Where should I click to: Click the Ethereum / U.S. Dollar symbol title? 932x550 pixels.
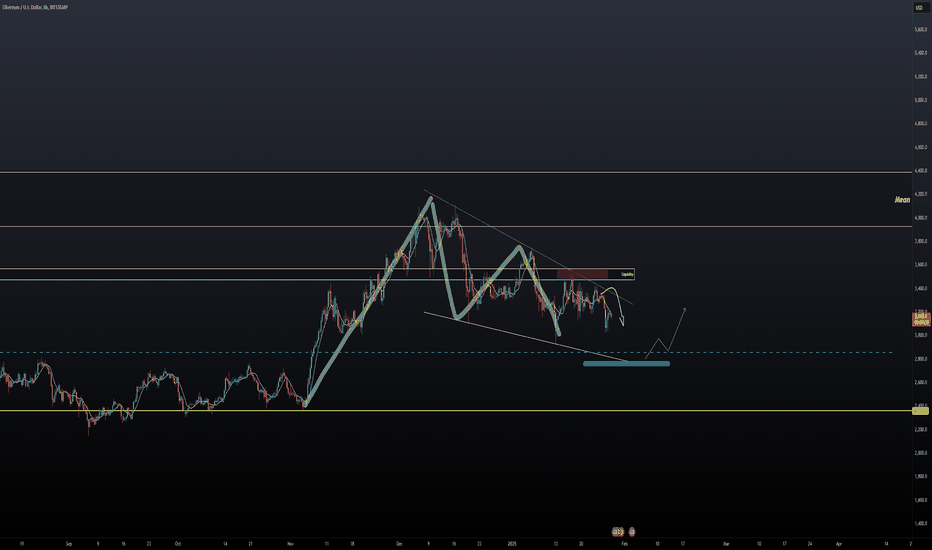[x=34, y=7]
